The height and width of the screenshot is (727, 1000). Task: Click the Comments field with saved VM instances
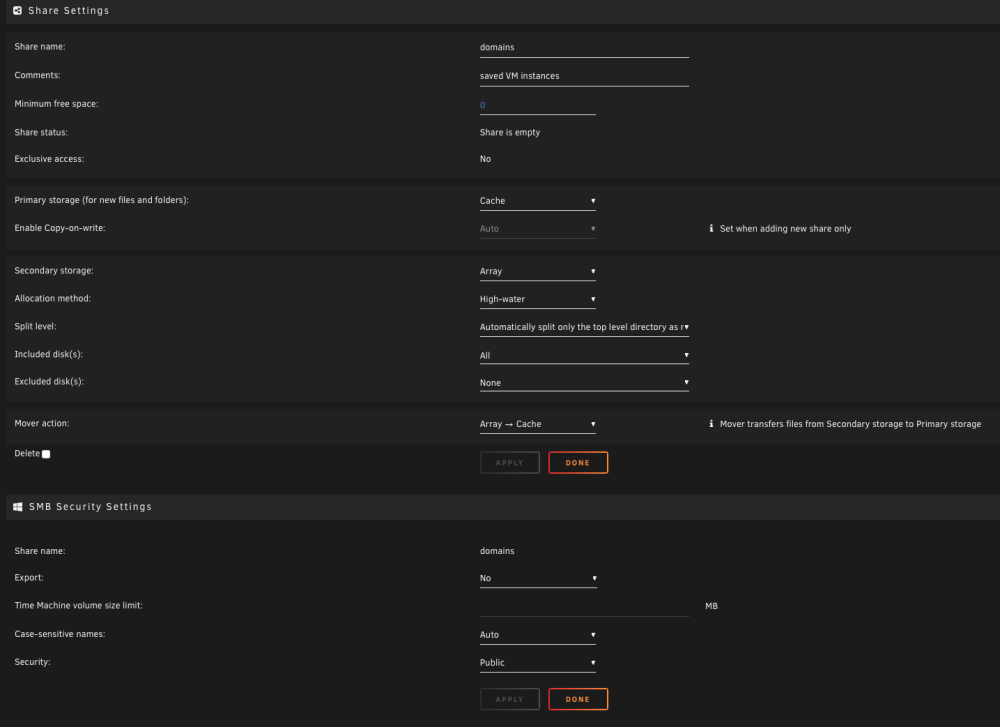[x=584, y=77]
